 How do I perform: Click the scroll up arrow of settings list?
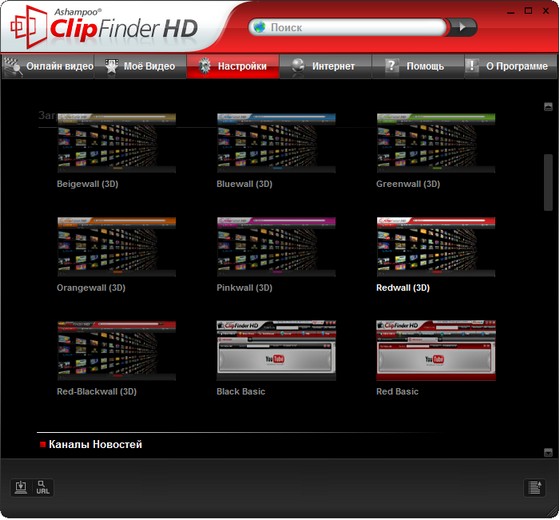(548, 106)
